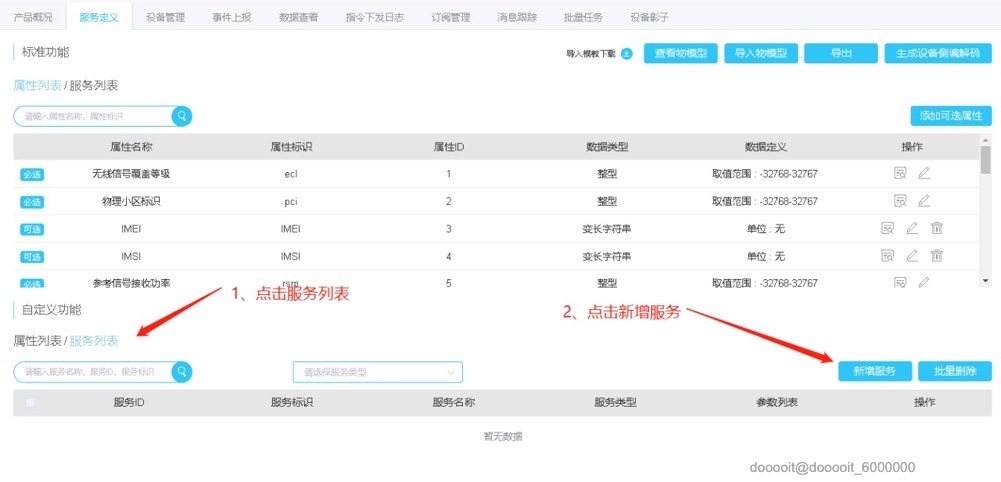Click the 服务ID column header

pos(129,403)
